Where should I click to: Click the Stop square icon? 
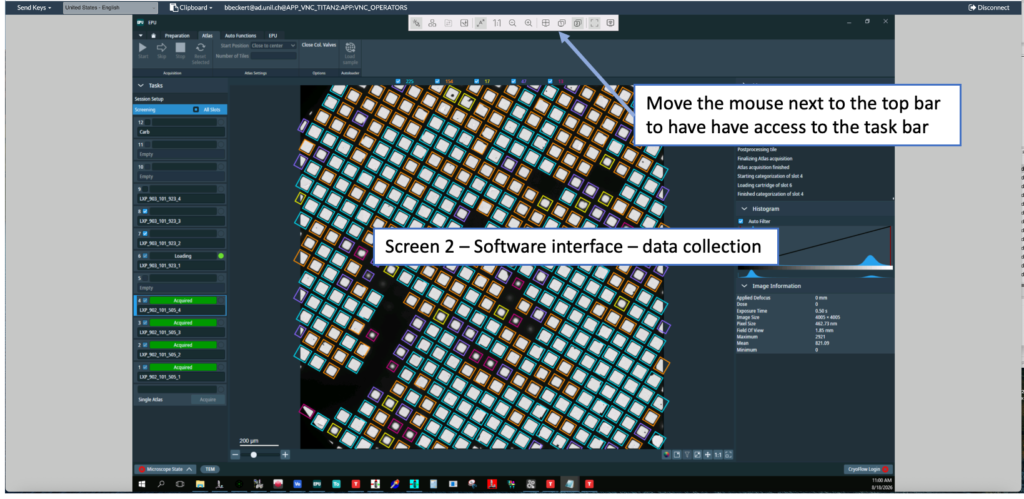point(180,48)
